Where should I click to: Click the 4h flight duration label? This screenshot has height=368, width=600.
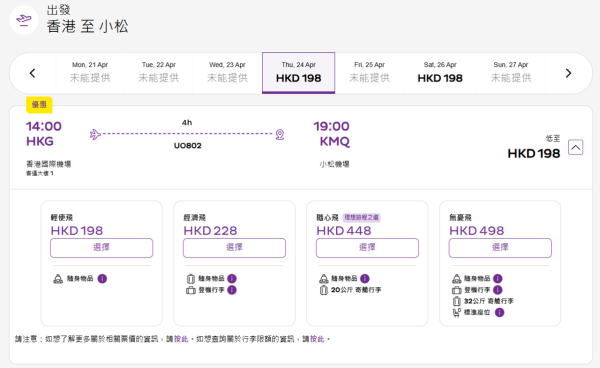187,123
